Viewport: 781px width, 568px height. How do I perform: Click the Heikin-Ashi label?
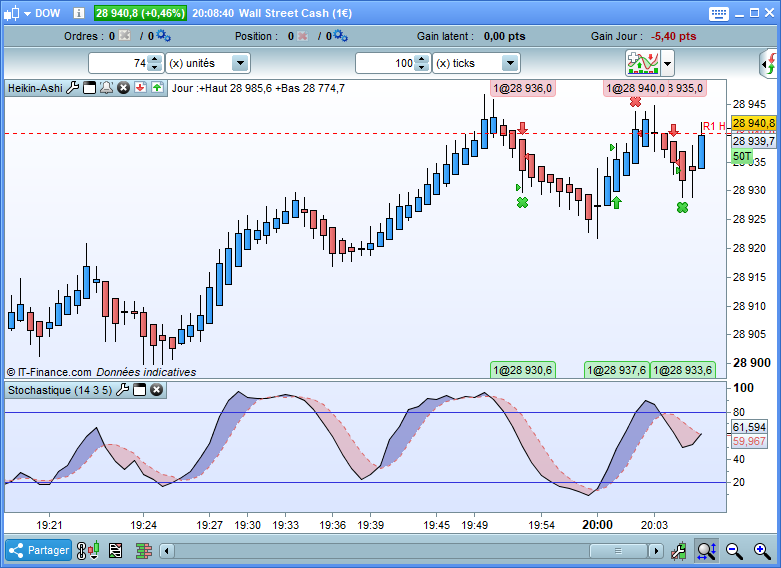pyautogui.click(x=35, y=88)
